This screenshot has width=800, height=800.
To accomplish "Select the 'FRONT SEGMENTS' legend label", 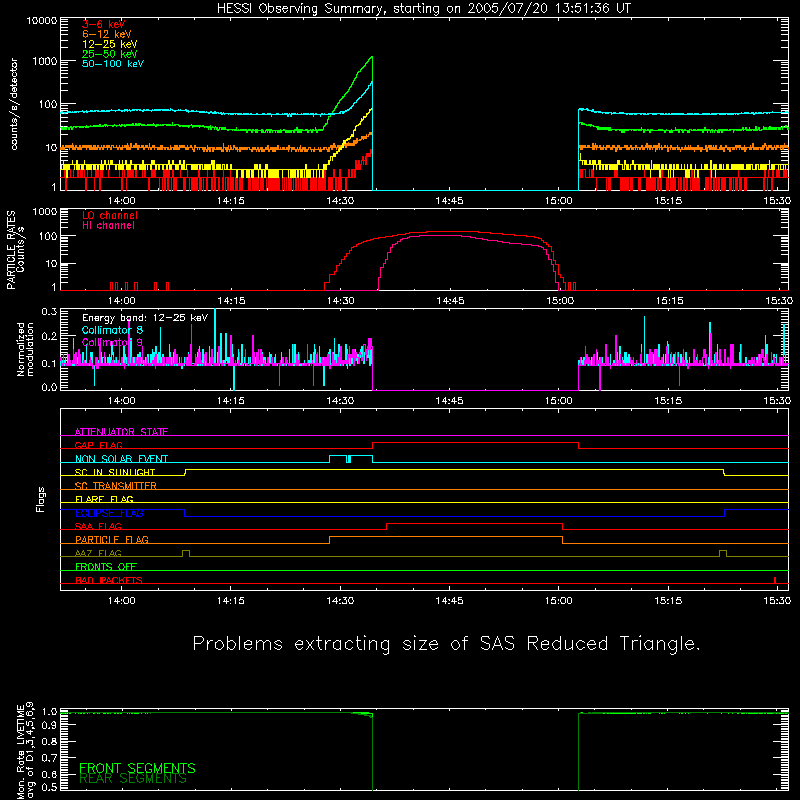I will point(137,768).
